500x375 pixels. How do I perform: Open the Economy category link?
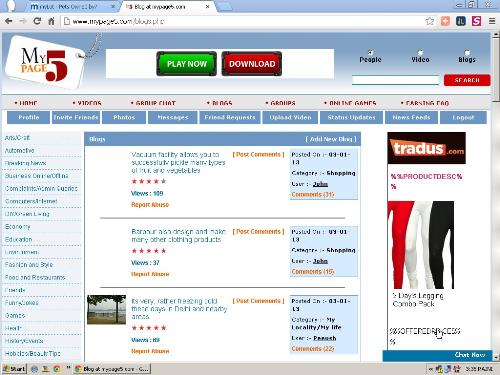point(17,227)
